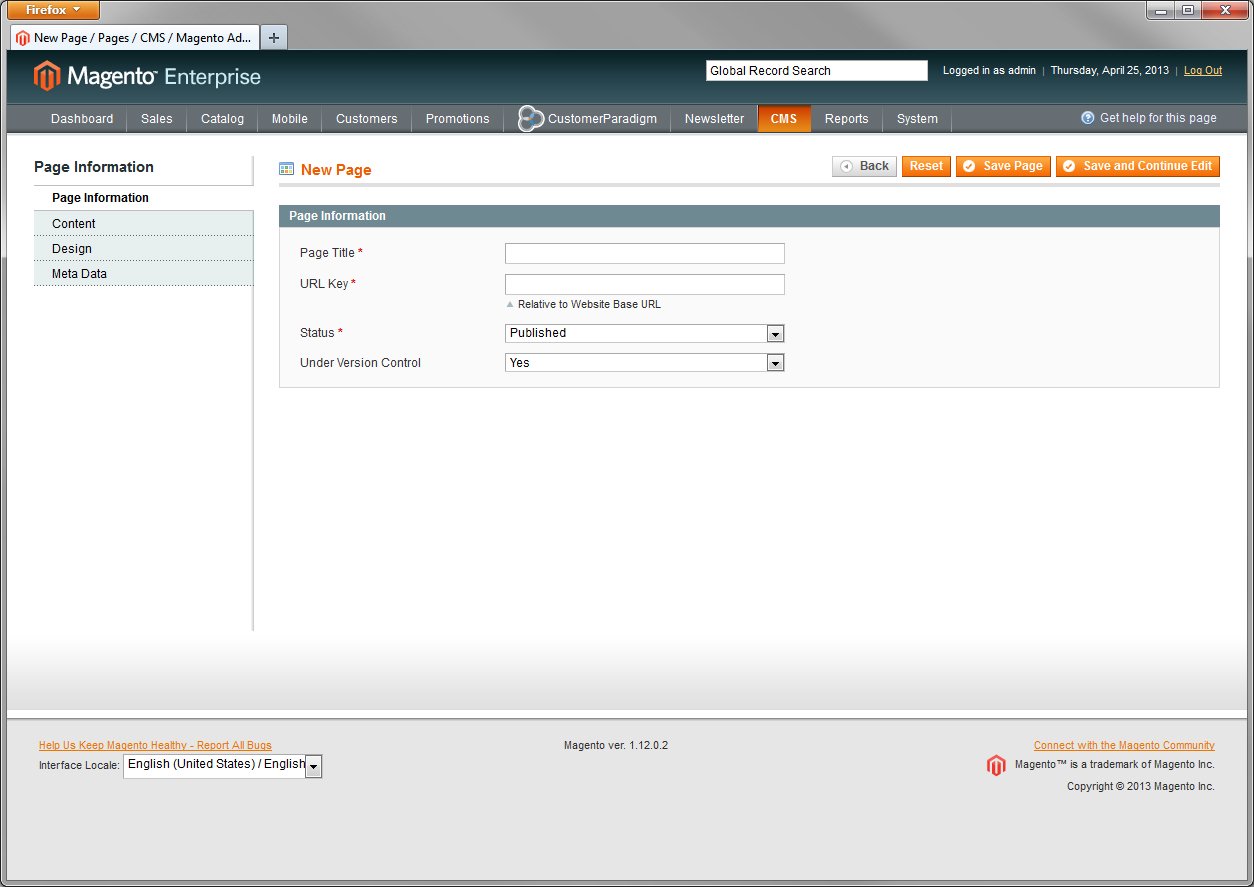Click the Magento ver. 1.12.0.2 text
The width and height of the screenshot is (1254, 887).
click(616, 745)
